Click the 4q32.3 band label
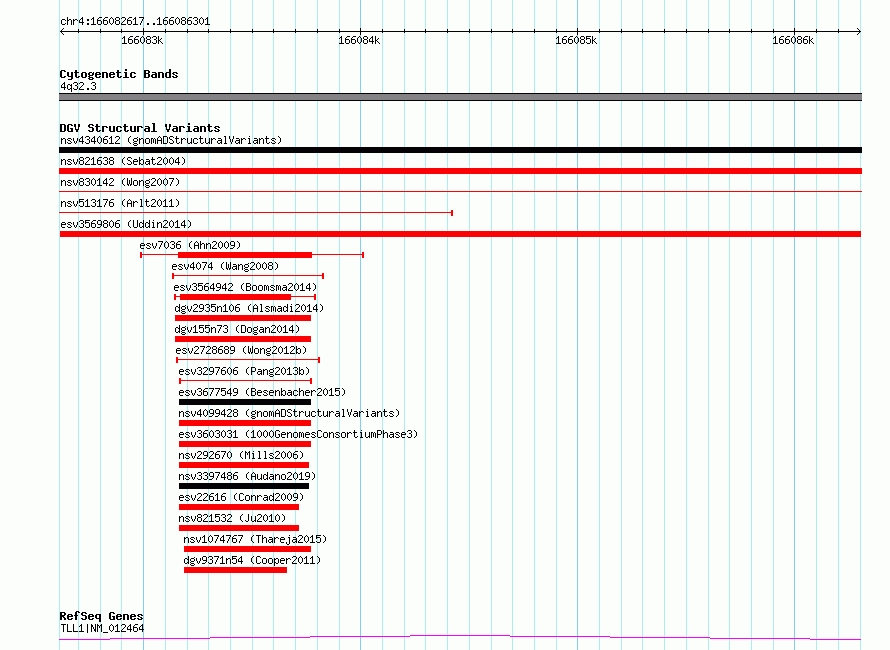 (x=78, y=86)
